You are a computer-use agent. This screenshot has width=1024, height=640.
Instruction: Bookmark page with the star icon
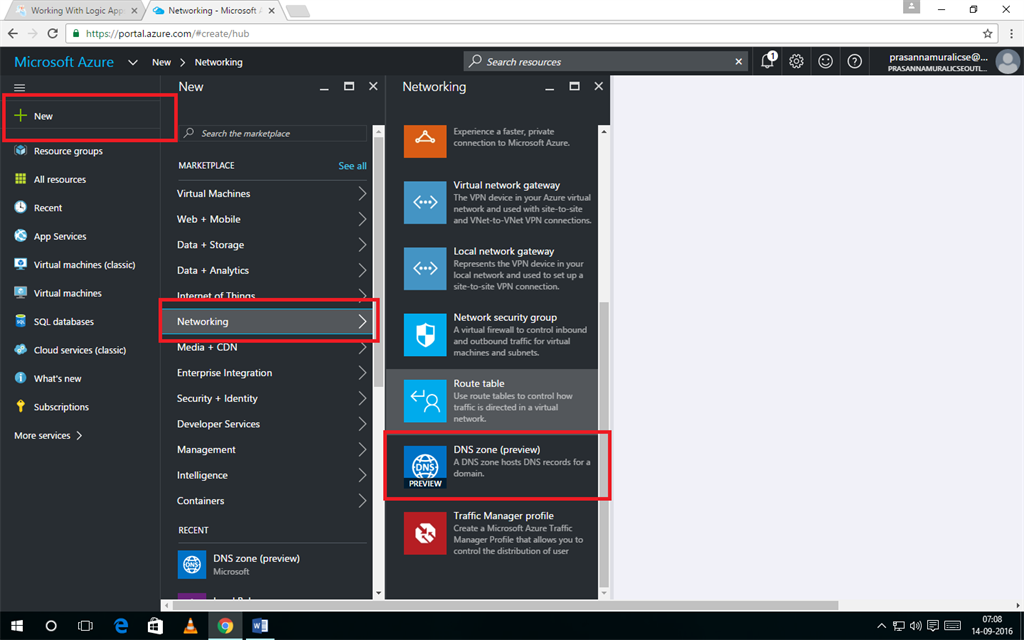coord(987,33)
